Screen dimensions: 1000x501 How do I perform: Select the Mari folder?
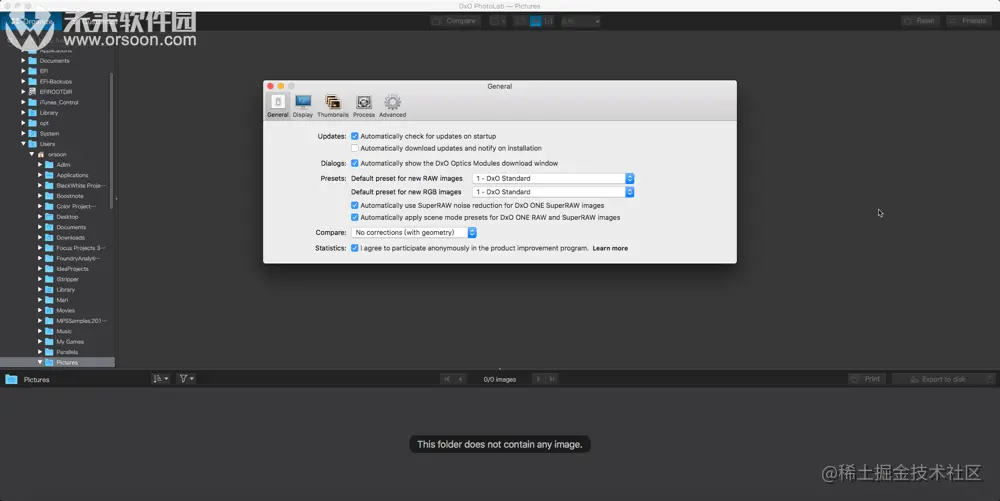[62, 300]
